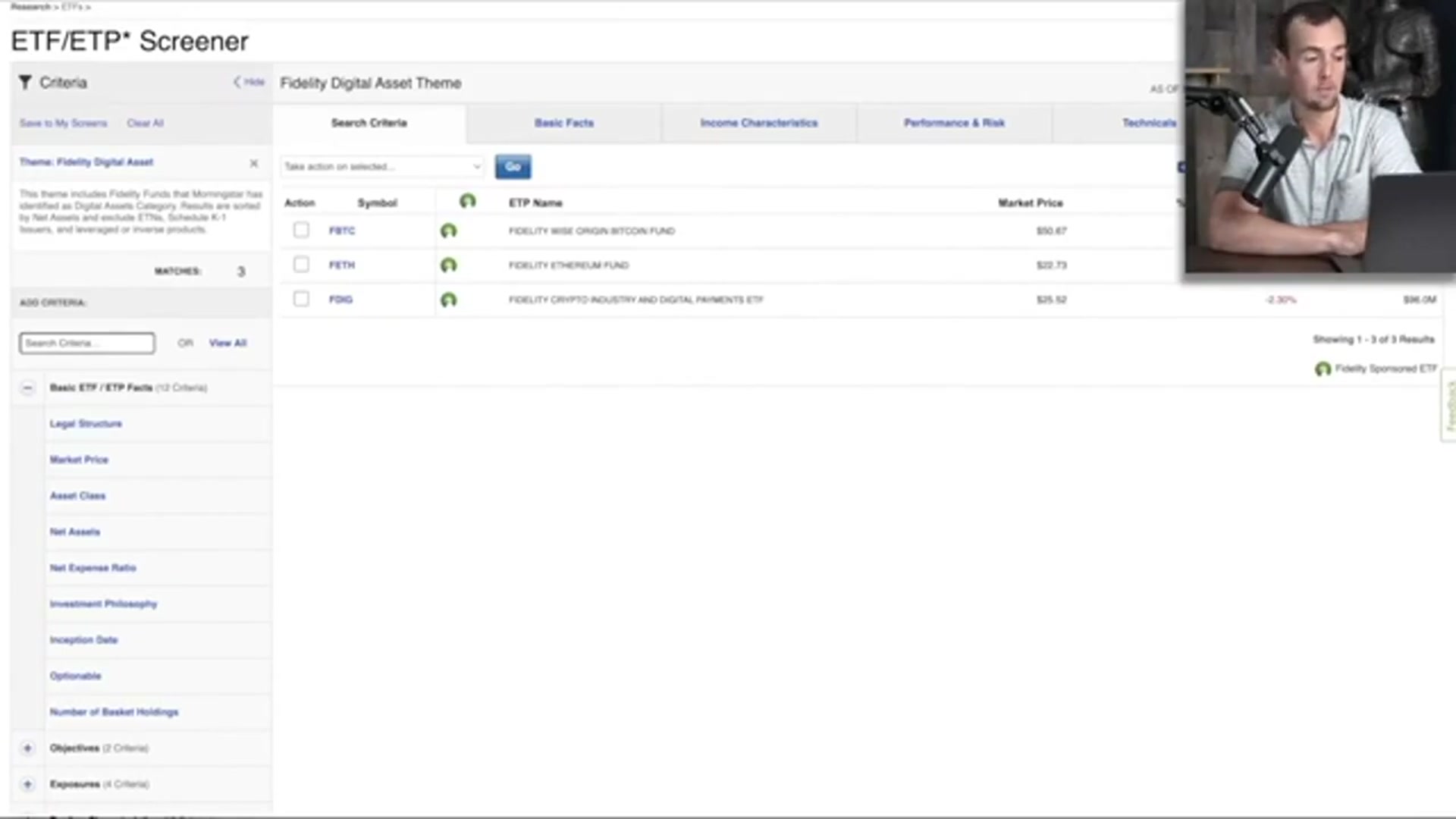This screenshot has height=819, width=1456.
Task: Click the Search Criteria input field
Action: coord(87,344)
